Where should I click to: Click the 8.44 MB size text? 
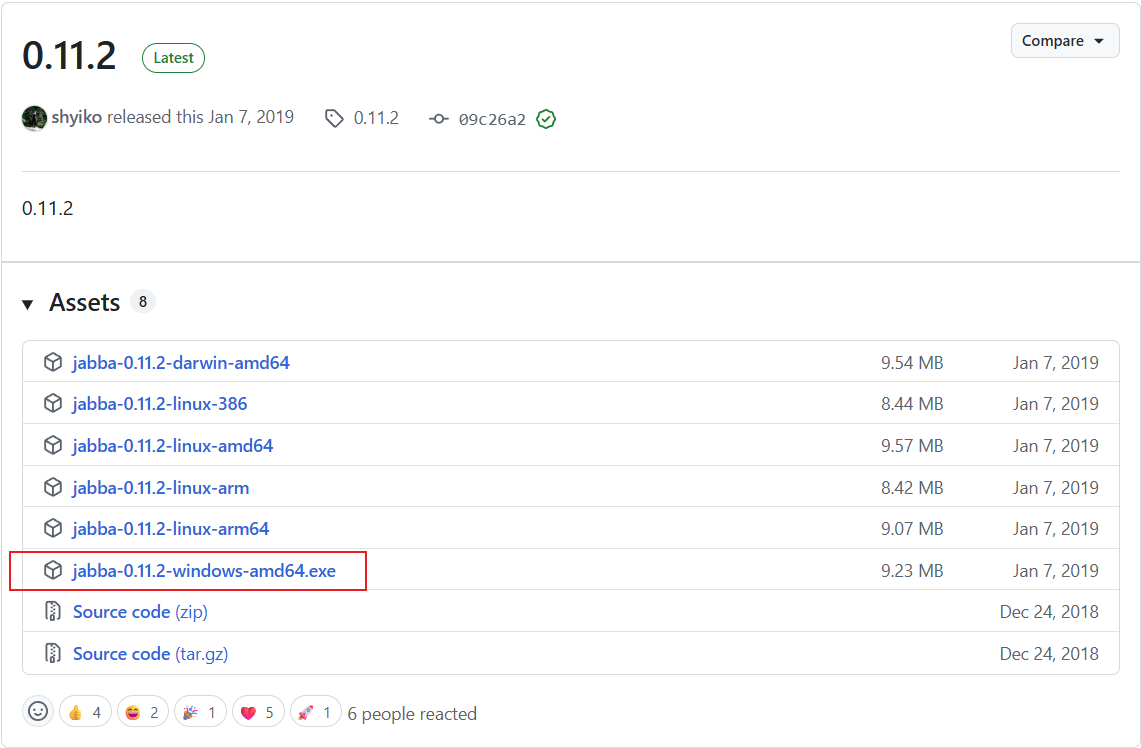click(x=912, y=404)
